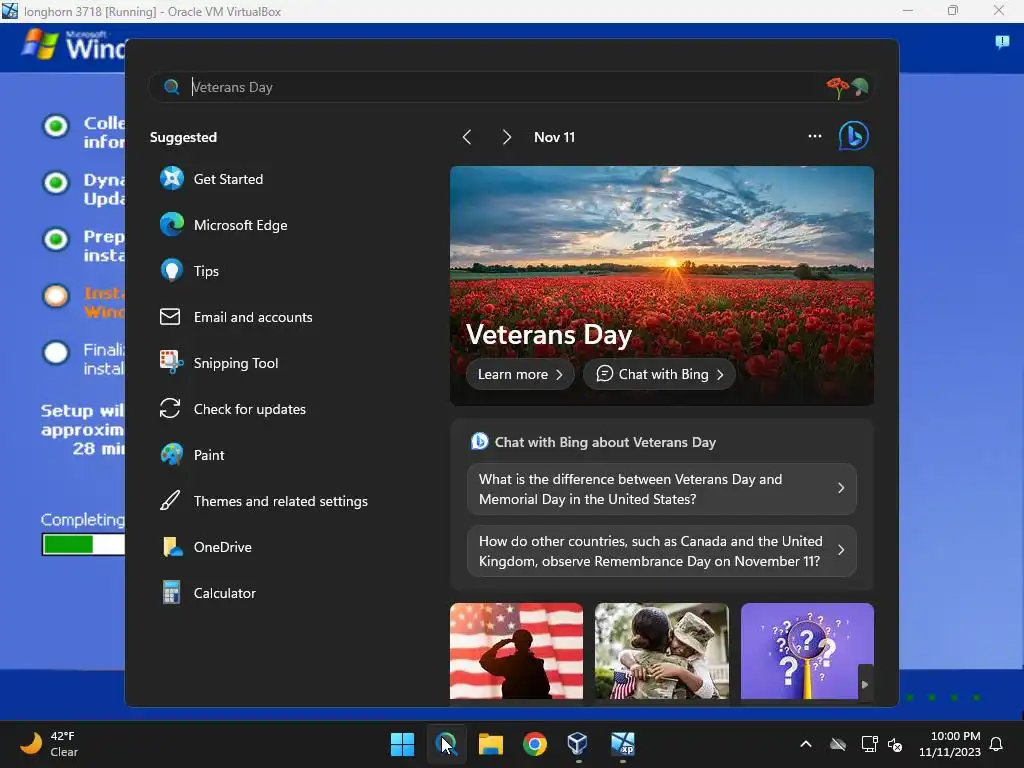1024x768 pixels.
Task: Open File Explorer from the taskbar
Action: coord(490,744)
